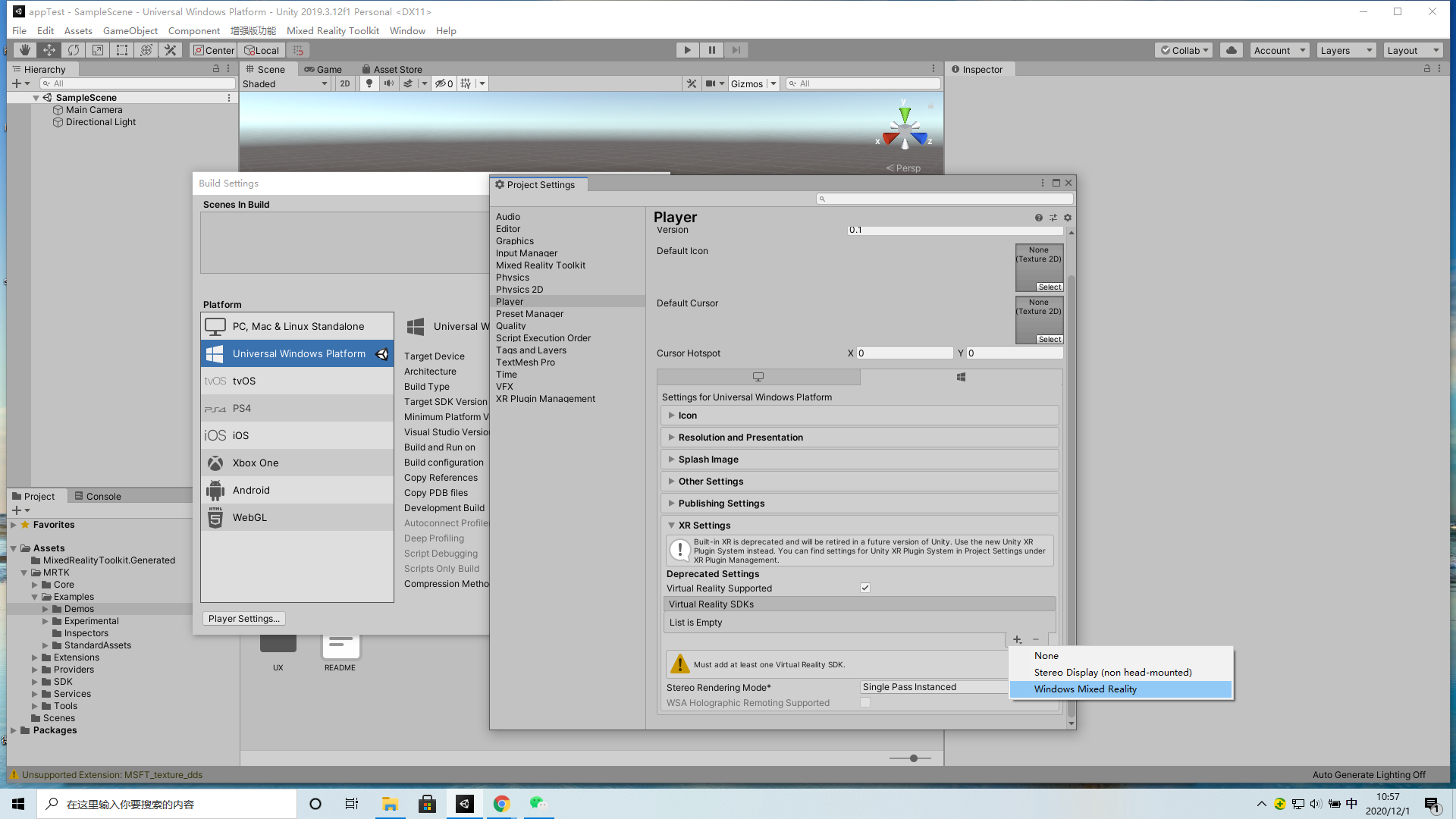This screenshot has height=819, width=1456.
Task: Click the Player Settings... button
Action: (243, 618)
